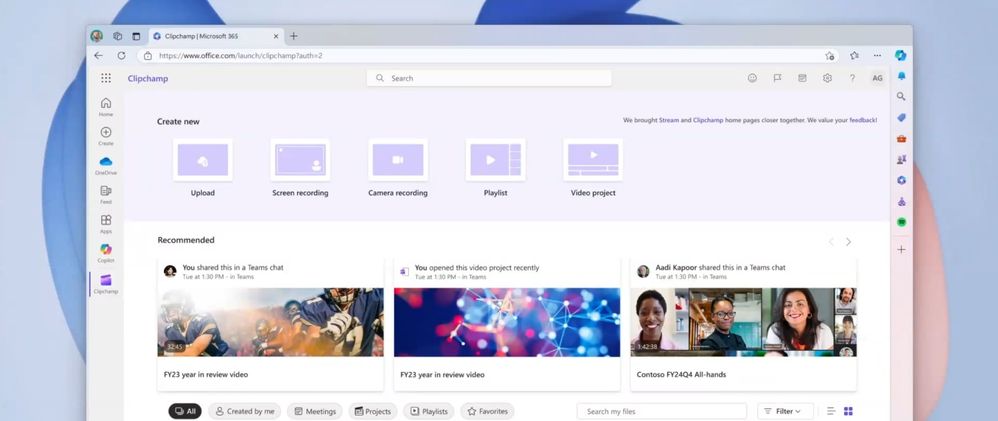Click the Clipchamp app title
Screen dimensions: 998x421
(148, 79)
